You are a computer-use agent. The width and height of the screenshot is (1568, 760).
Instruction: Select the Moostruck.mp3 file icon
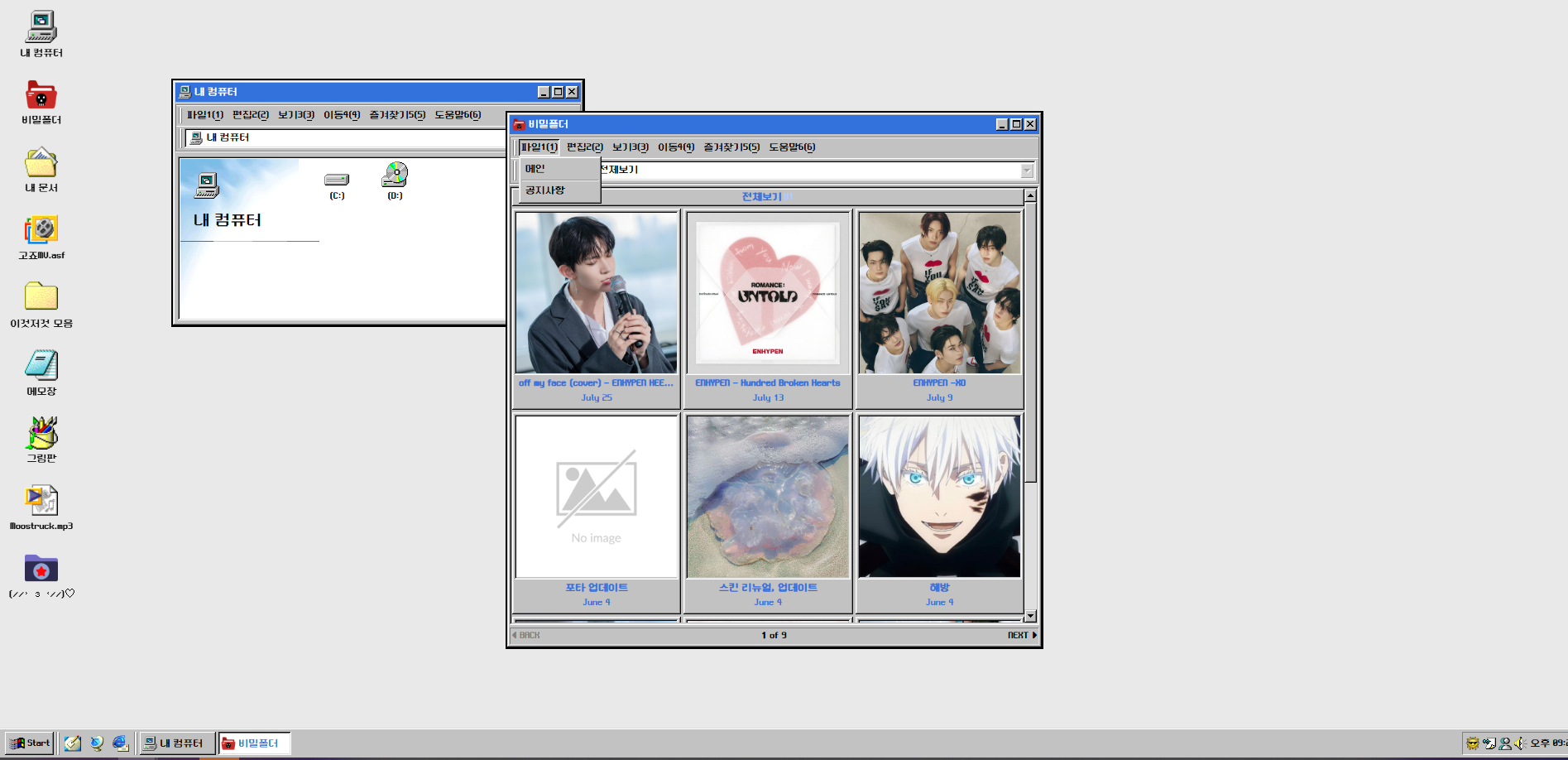coord(41,507)
